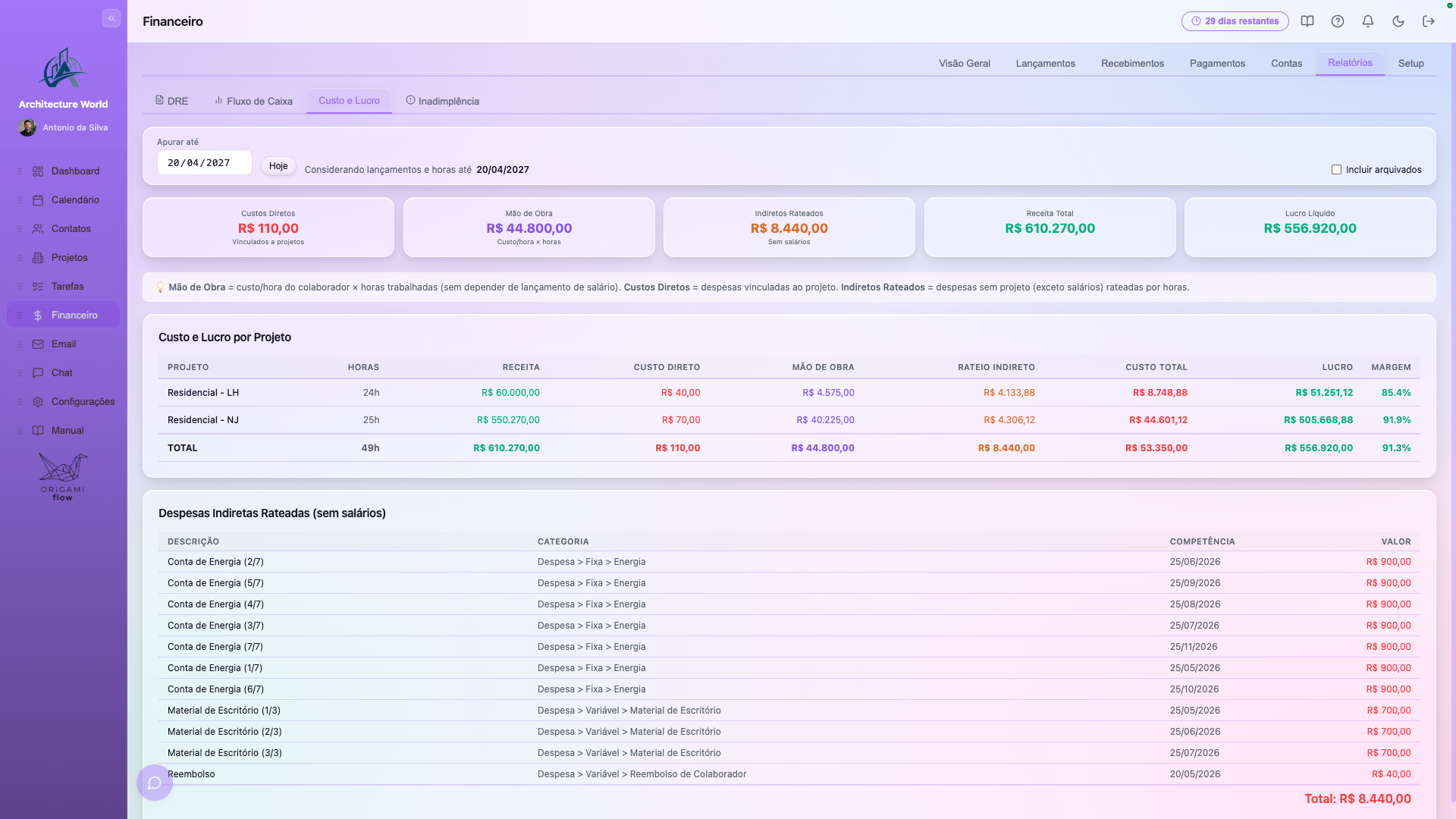The width and height of the screenshot is (1456, 819).
Task: Go to the Recebimentos tab
Action: pos(1132,64)
